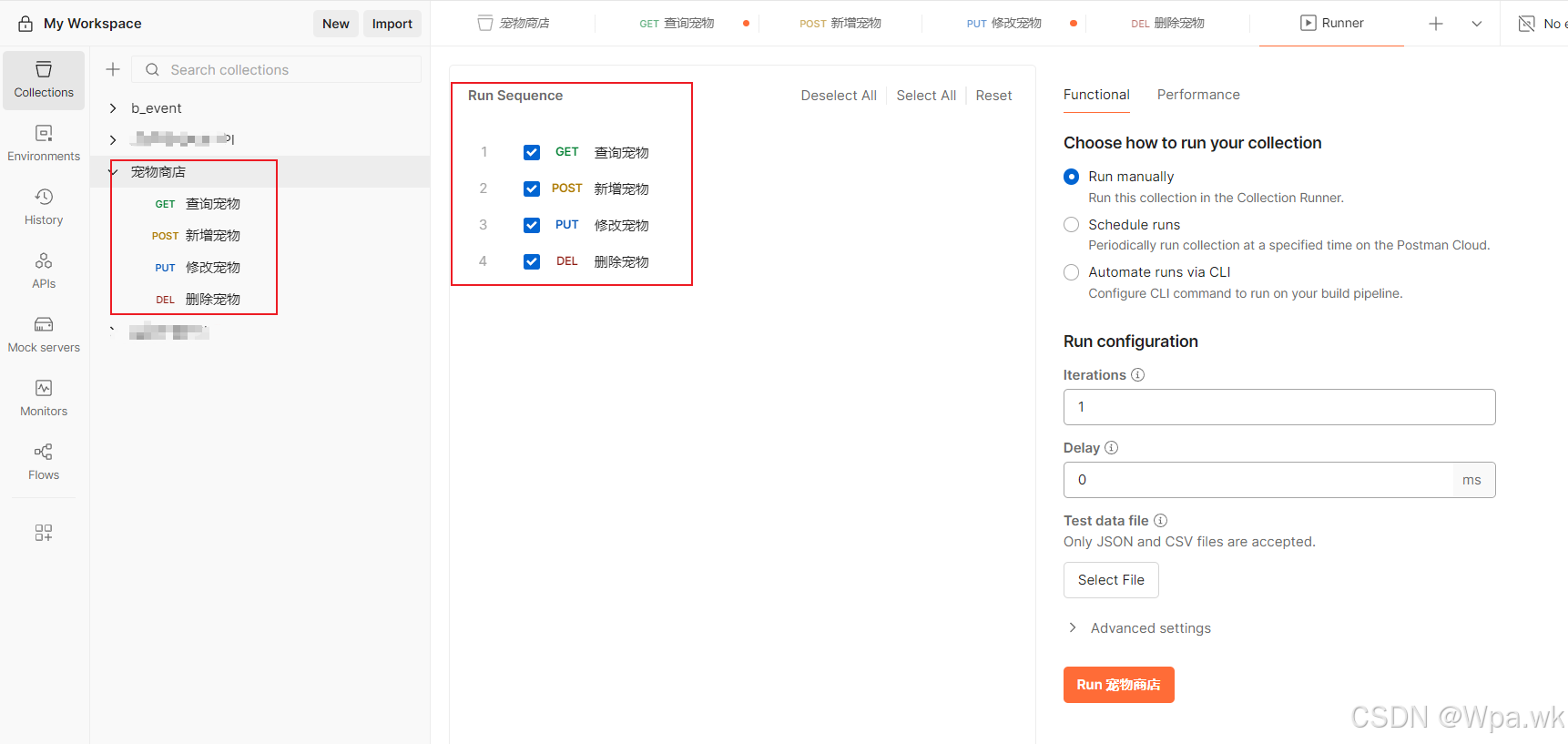Click the Search collections field
The height and width of the screenshot is (744, 1568).
pos(277,70)
